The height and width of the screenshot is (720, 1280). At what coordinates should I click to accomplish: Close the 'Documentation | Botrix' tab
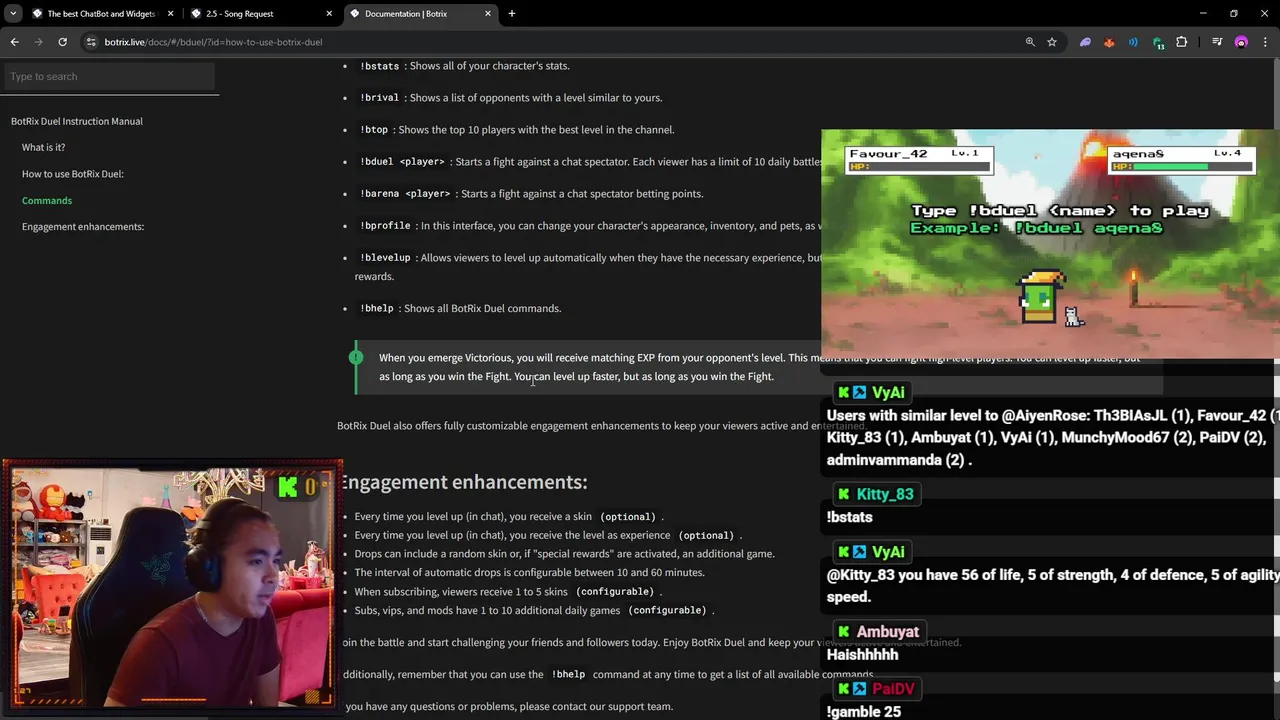click(x=488, y=14)
